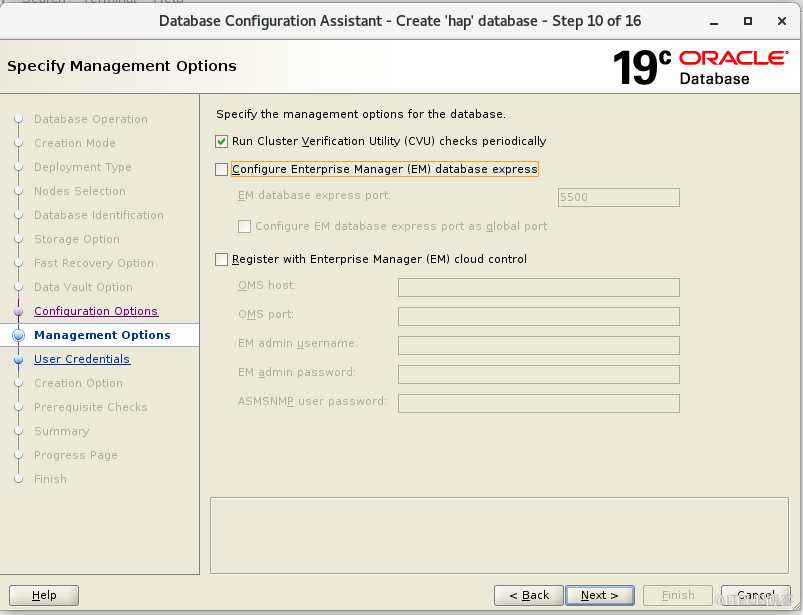The image size is (803, 615).
Task: Click the 'EM admin password:' label
Action: pos(297,372)
